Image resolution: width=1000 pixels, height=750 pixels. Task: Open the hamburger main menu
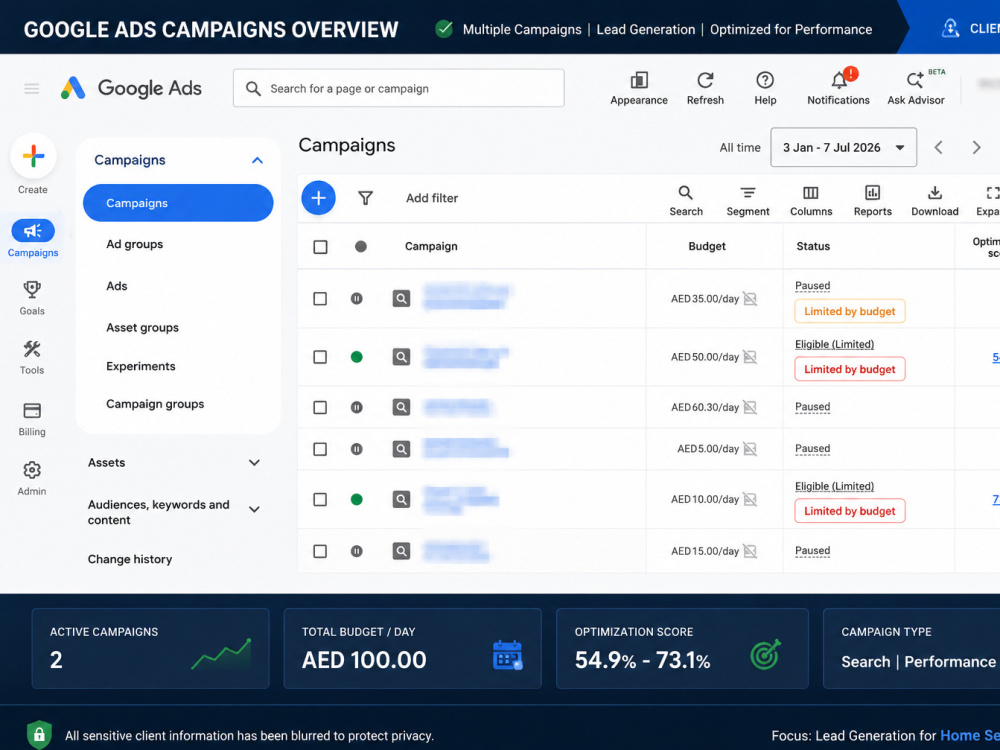pos(32,89)
